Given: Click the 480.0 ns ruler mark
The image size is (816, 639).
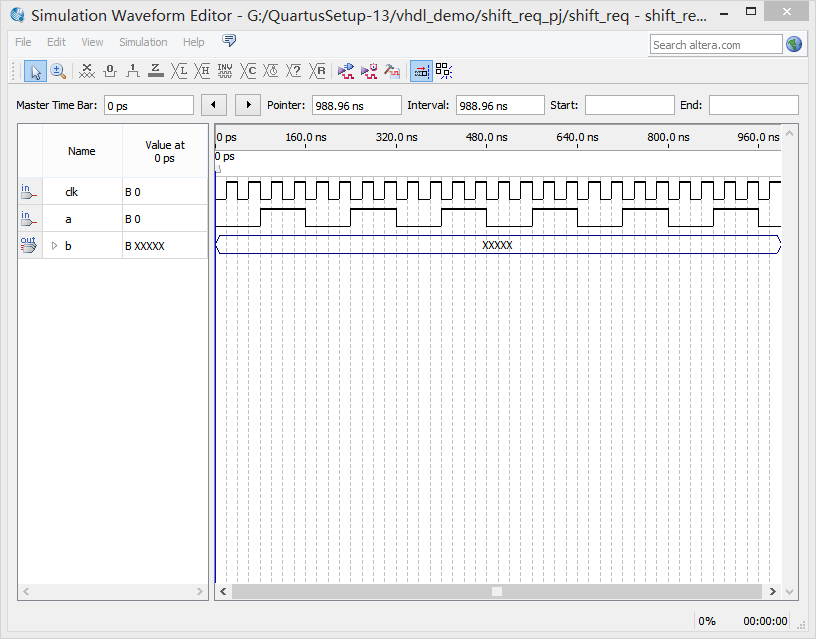Looking at the screenshot, I should [x=487, y=138].
